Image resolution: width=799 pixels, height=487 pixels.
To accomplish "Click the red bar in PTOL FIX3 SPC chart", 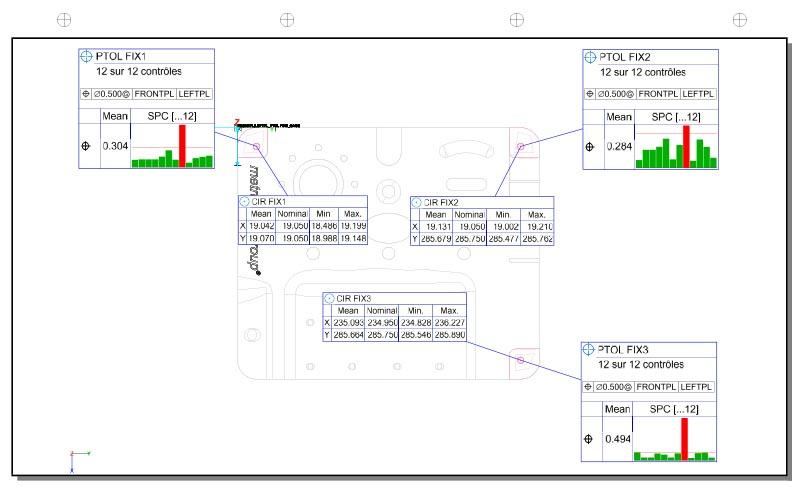I will coord(685,438).
